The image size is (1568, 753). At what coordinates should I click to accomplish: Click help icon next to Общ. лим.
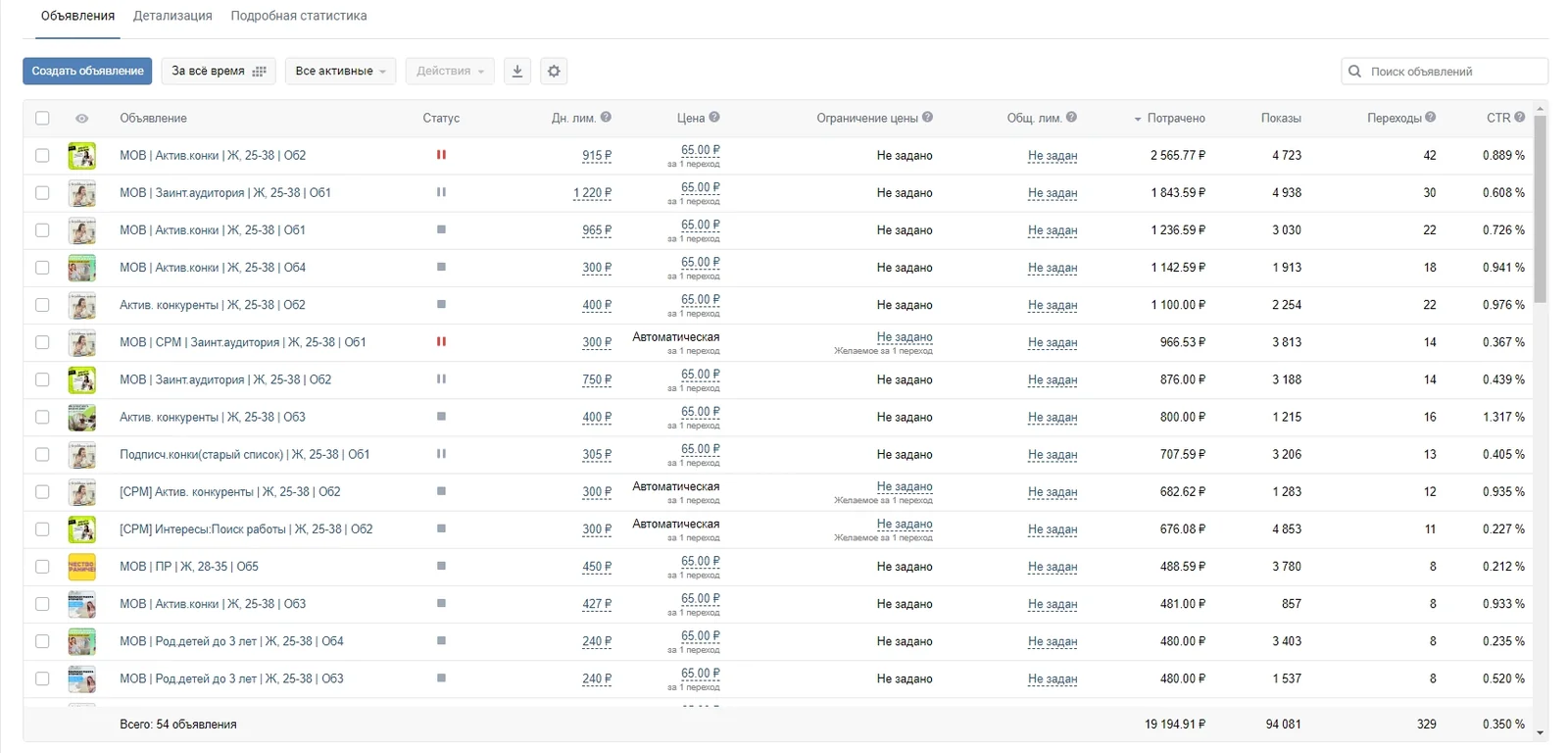click(1071, 118)
